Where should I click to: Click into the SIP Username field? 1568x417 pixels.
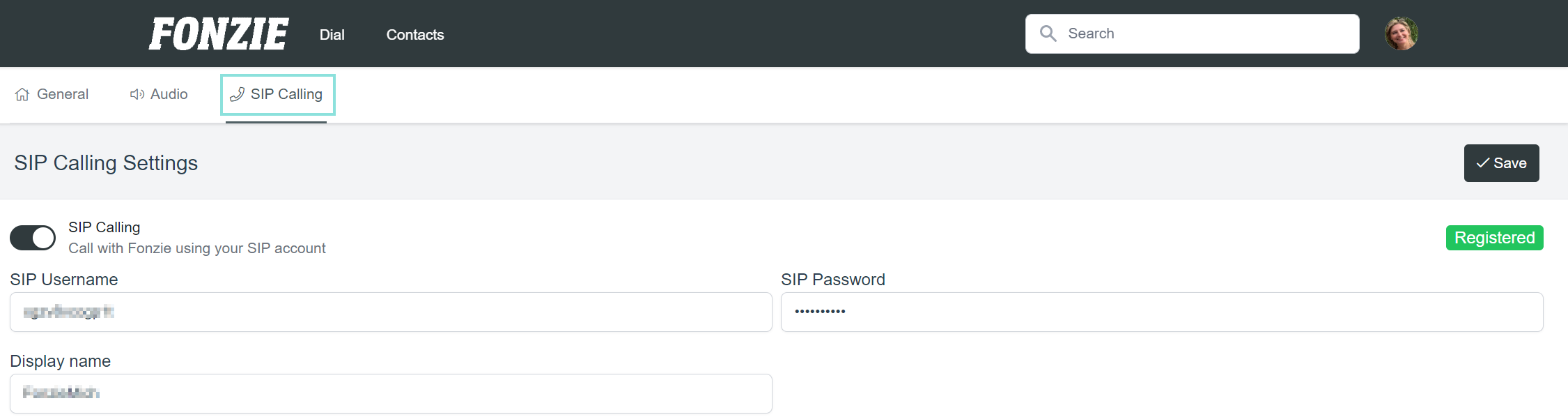[x=391, y=312]
